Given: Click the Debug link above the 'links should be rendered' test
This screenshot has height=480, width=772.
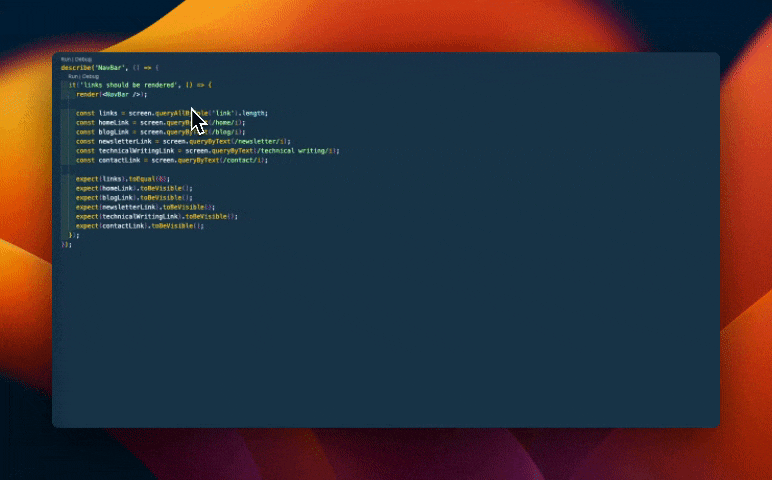Looking at the screenshot, I should 91,76.
